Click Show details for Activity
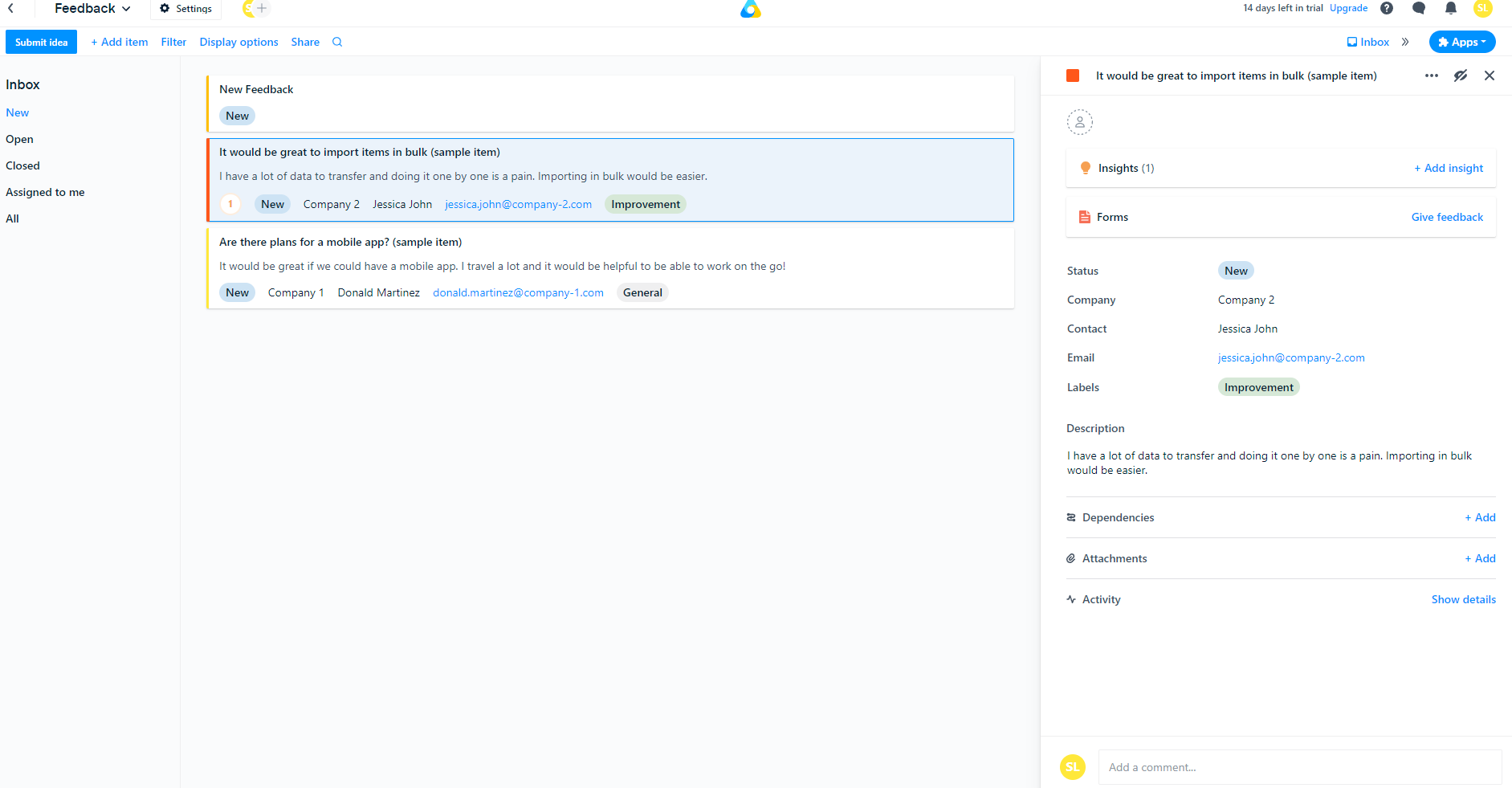 pos(1463,599)
